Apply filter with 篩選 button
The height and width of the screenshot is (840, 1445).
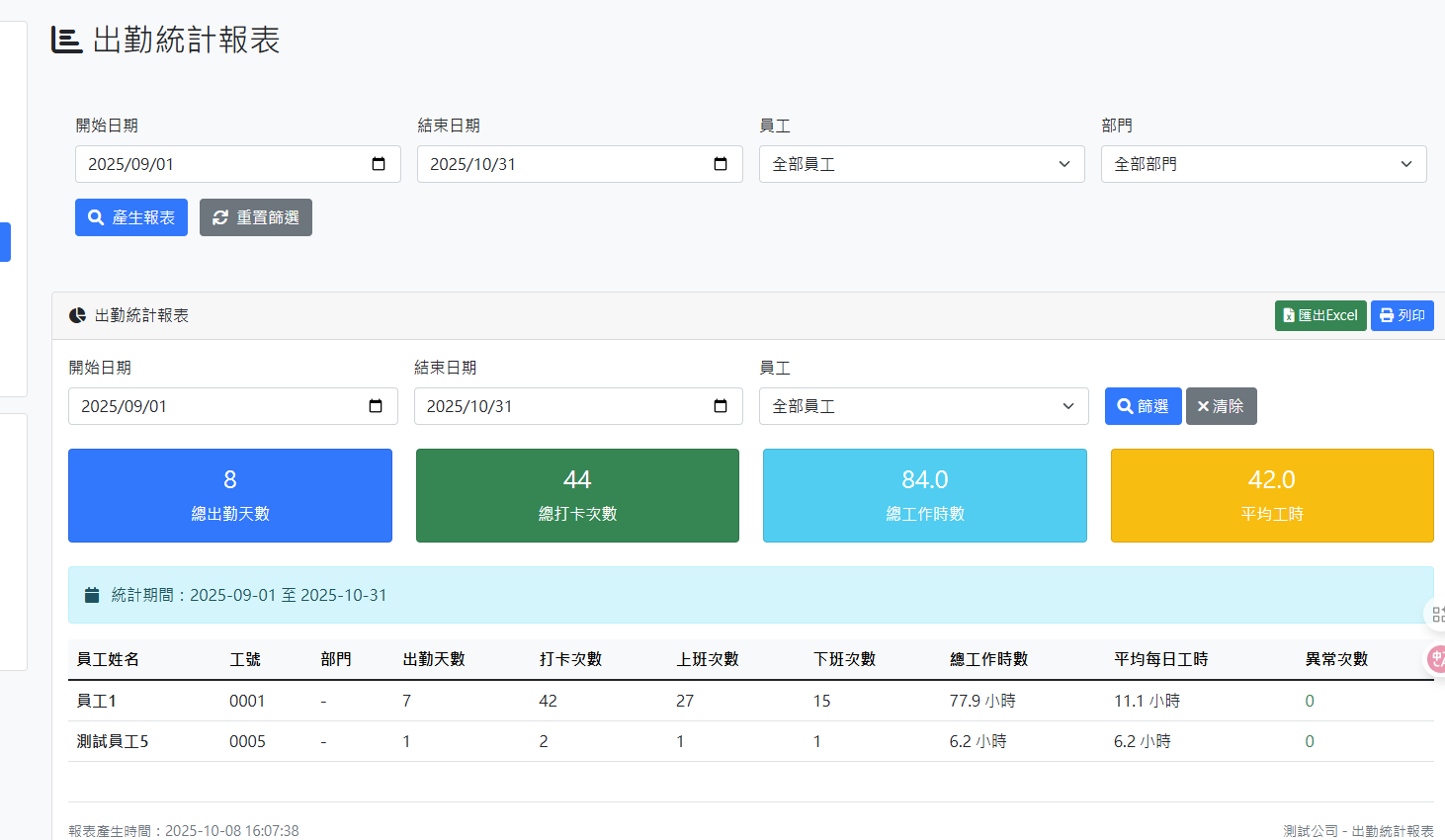1143,406
